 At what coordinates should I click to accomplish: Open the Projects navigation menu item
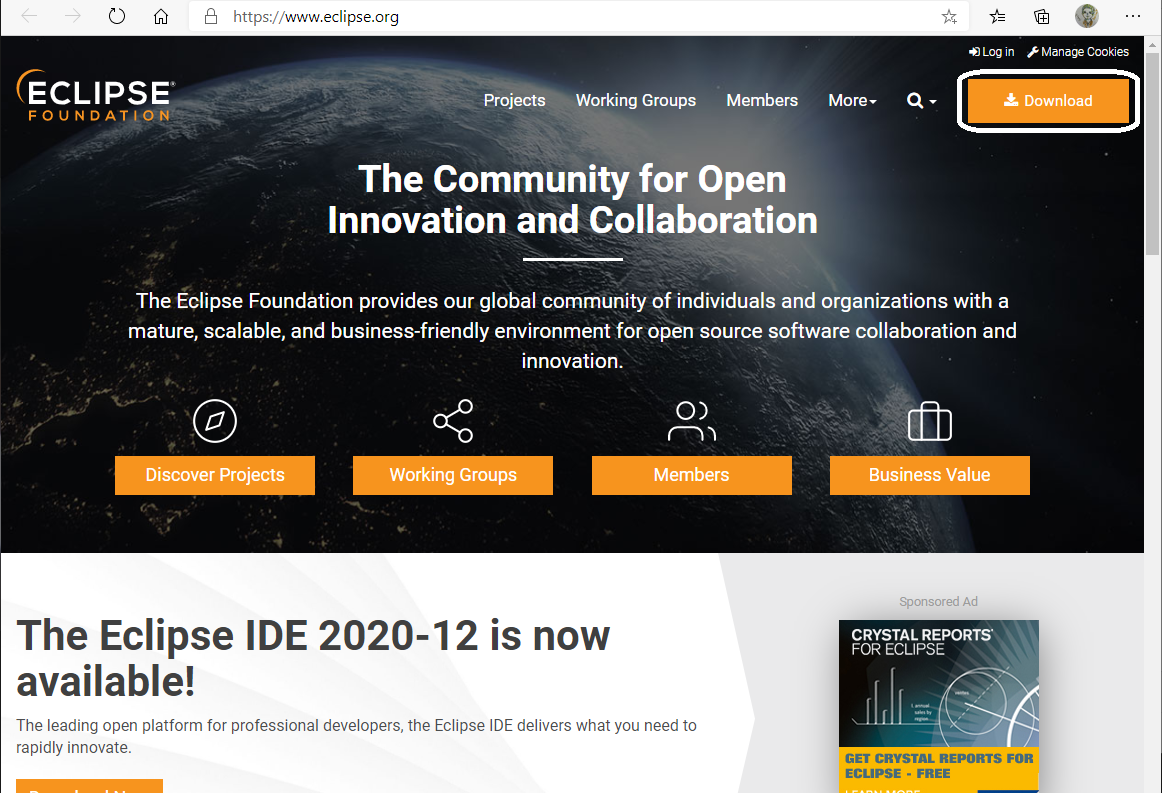tap(514, 100)
